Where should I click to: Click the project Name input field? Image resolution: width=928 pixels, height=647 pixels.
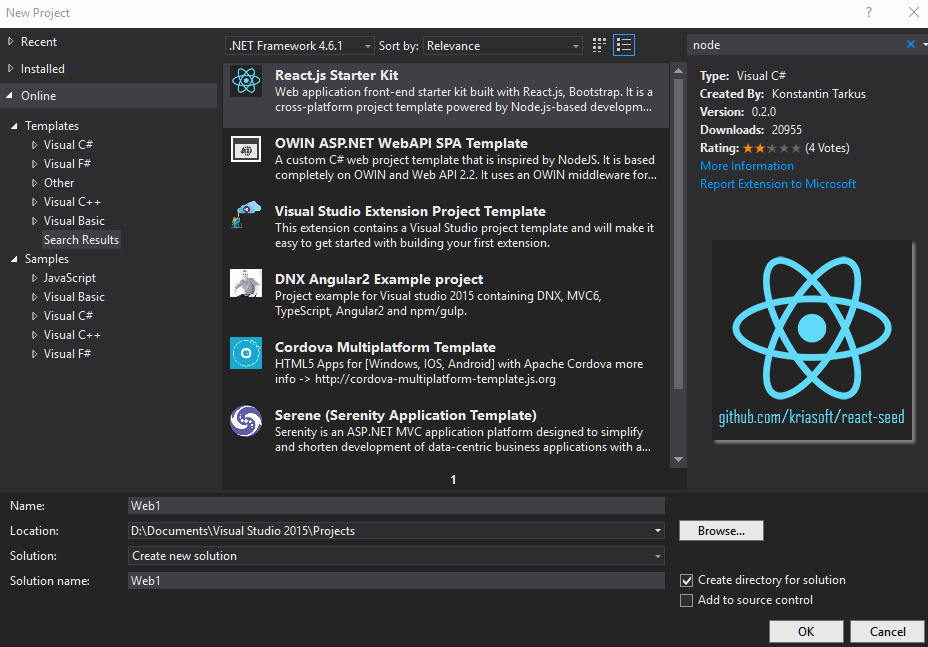point(396,506)
